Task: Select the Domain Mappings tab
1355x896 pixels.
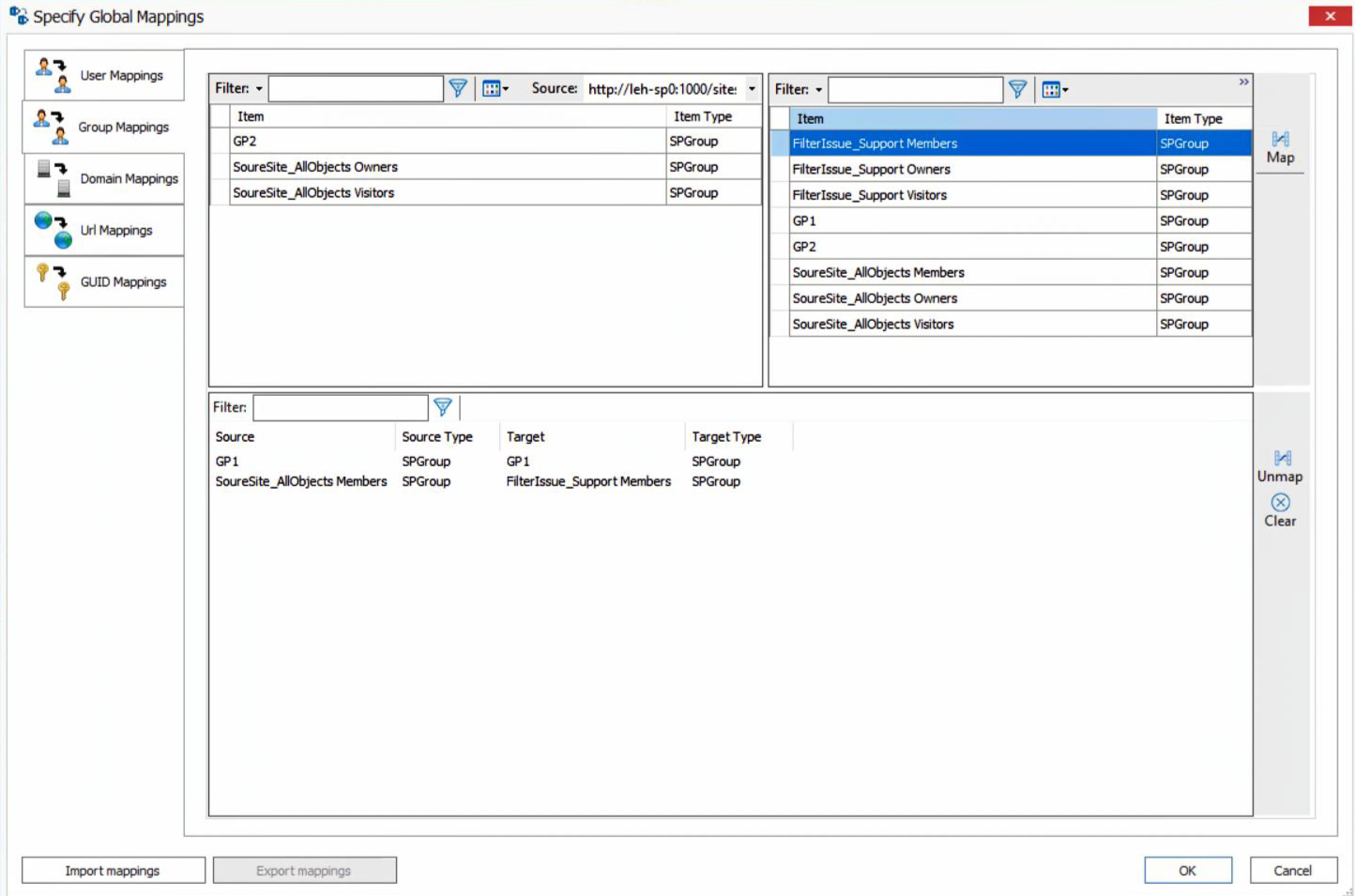Action: [104, 178]
